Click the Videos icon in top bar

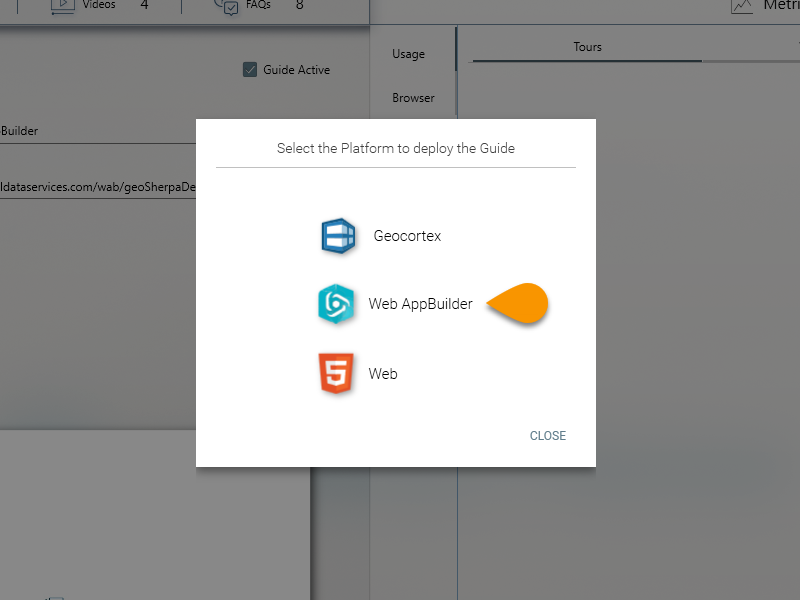coord(62,6)
